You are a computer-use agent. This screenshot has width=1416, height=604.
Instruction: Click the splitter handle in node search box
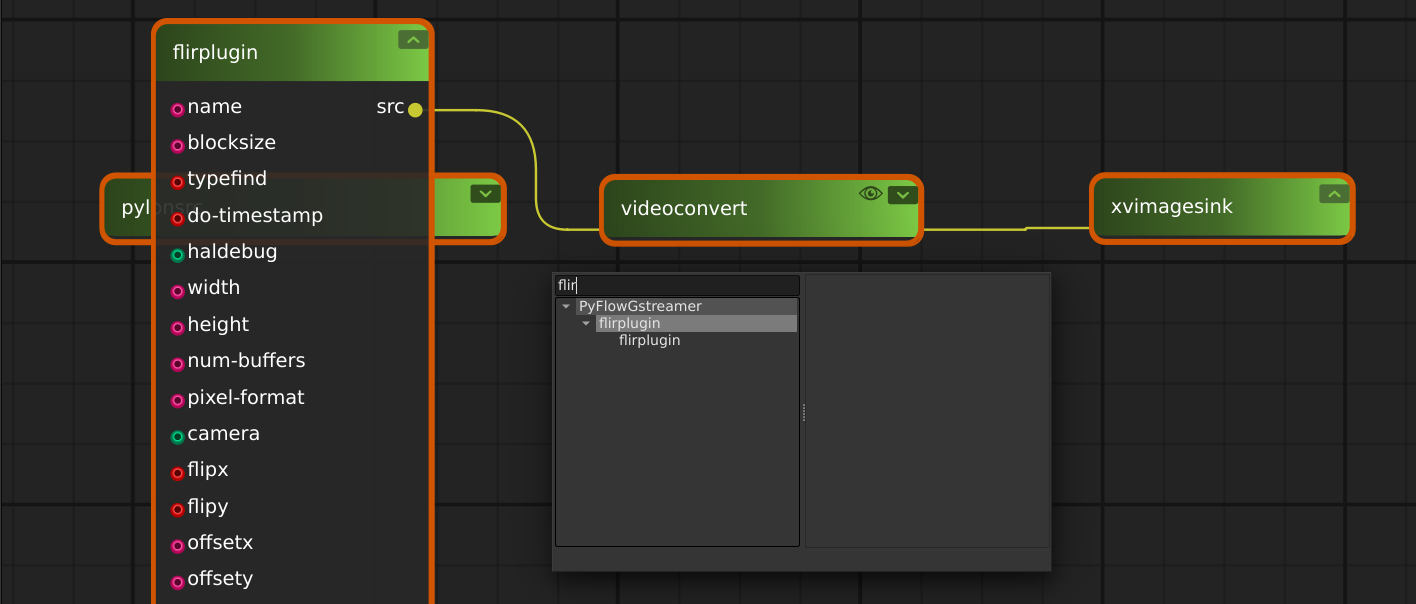803,412
